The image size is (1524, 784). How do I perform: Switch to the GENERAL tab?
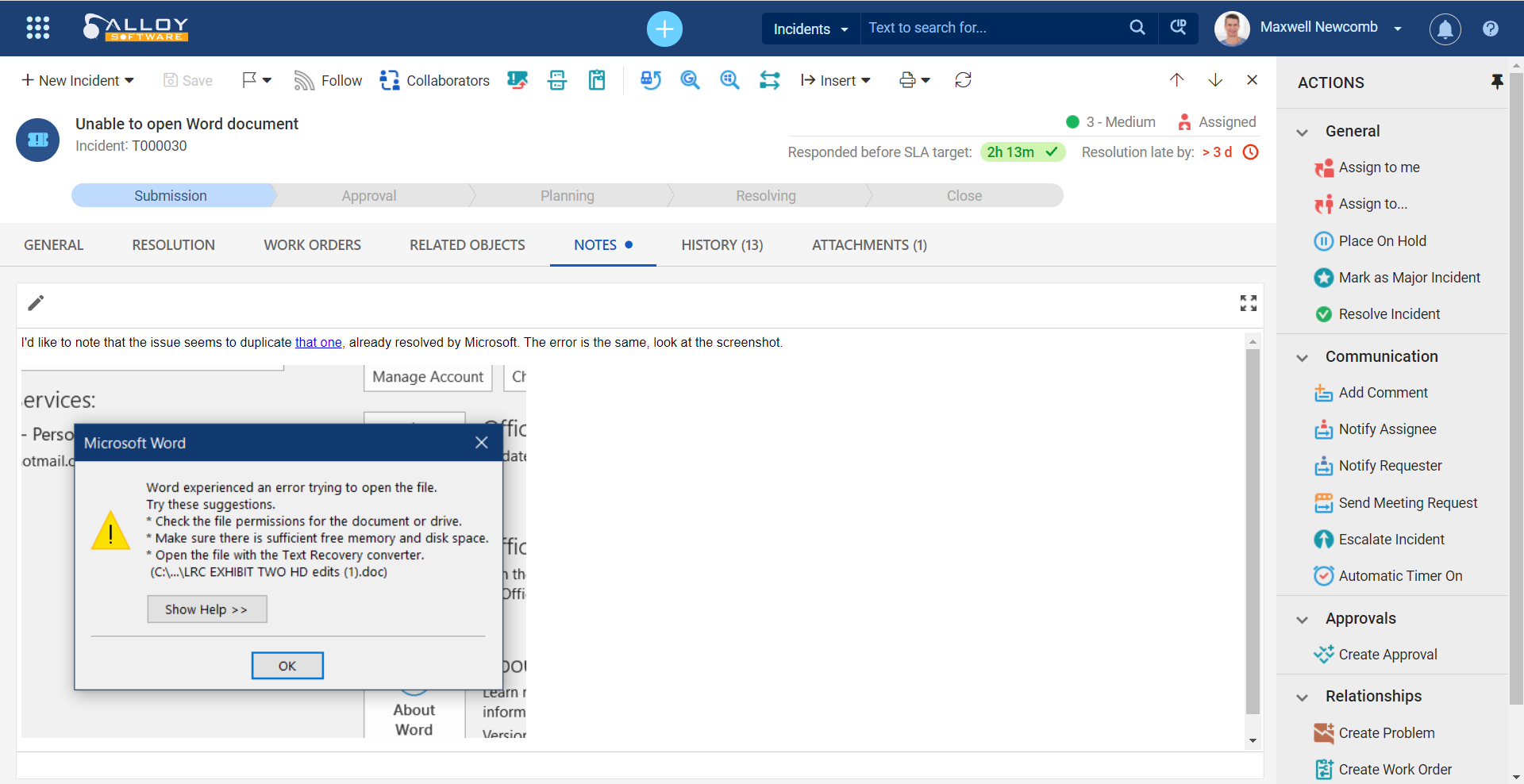tap(53, 245)
